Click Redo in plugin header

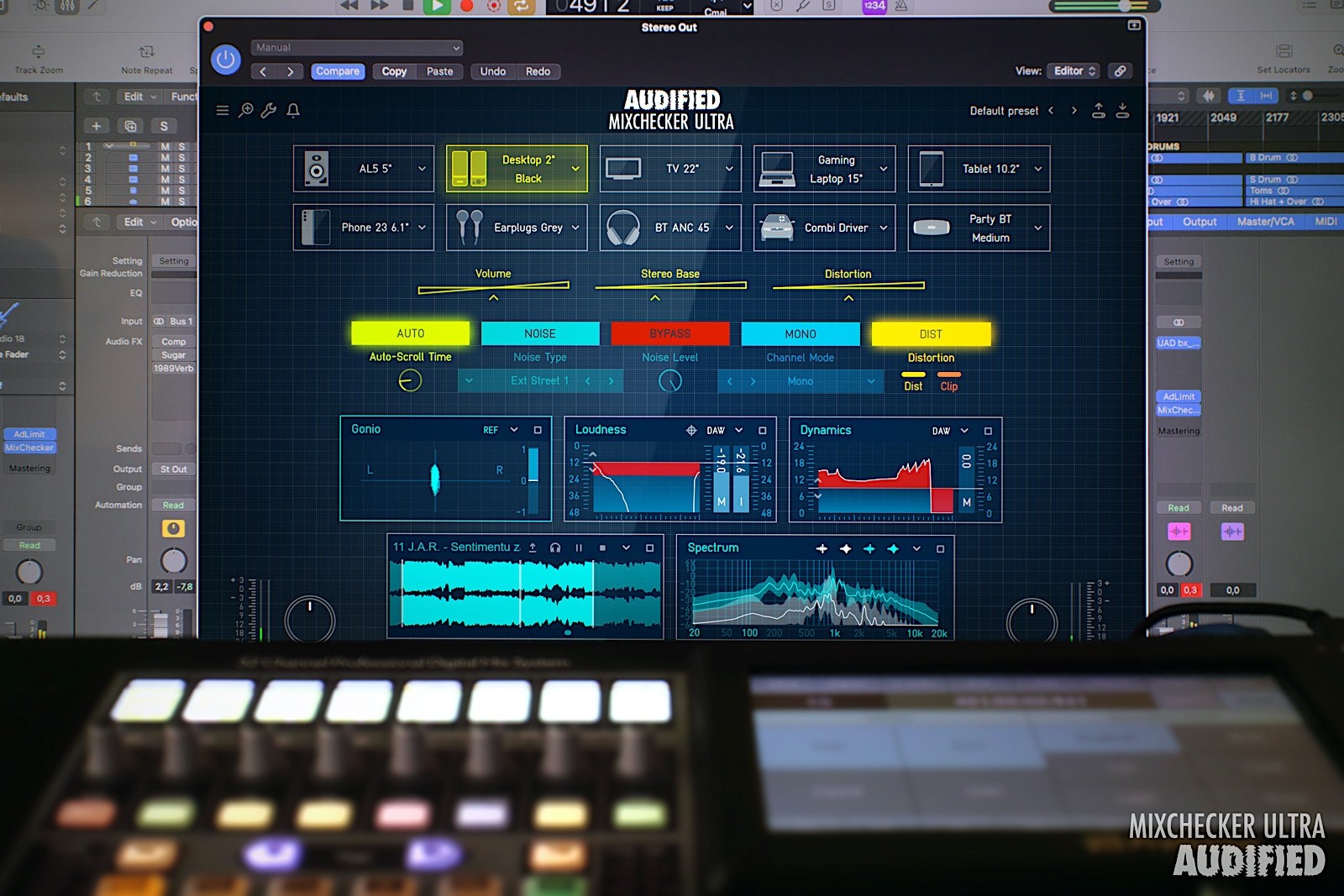(x=538, y=71)
